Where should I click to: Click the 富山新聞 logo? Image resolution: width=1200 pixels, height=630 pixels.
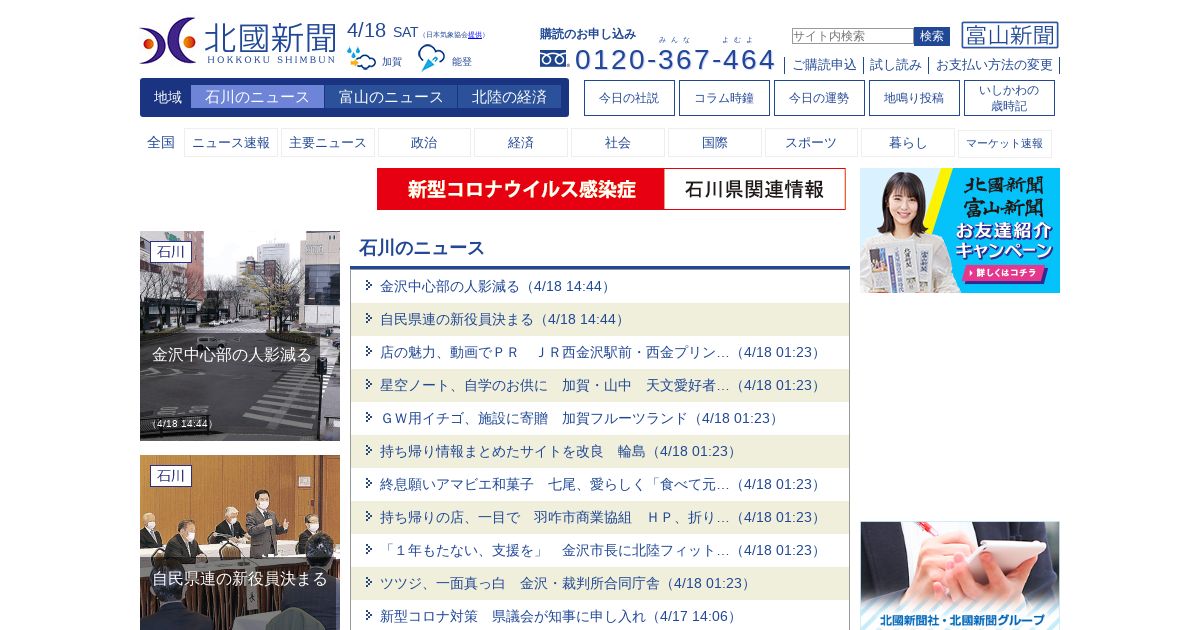pos(1010,35)
